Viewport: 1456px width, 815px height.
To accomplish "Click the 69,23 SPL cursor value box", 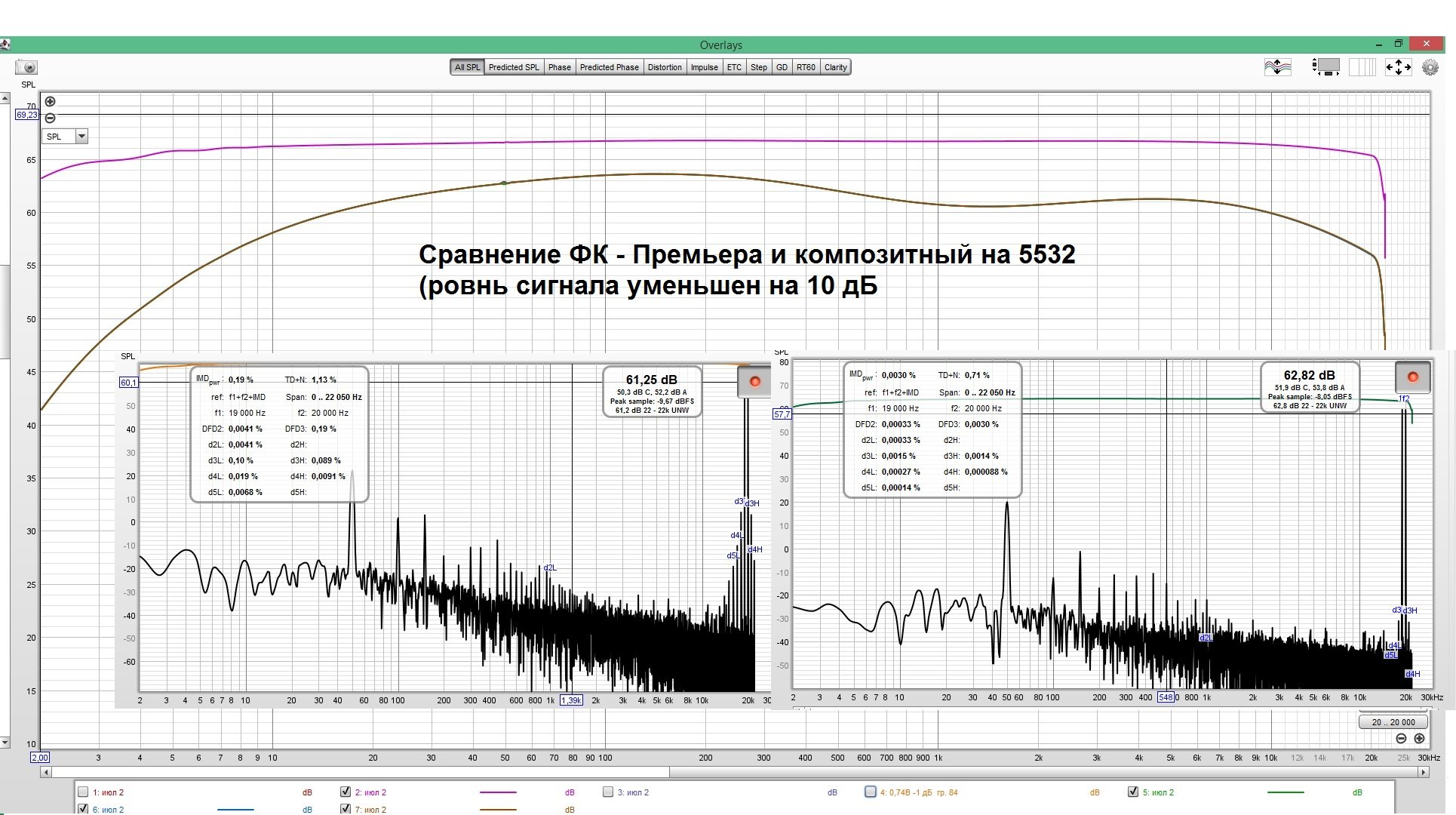I will point(26,115).
